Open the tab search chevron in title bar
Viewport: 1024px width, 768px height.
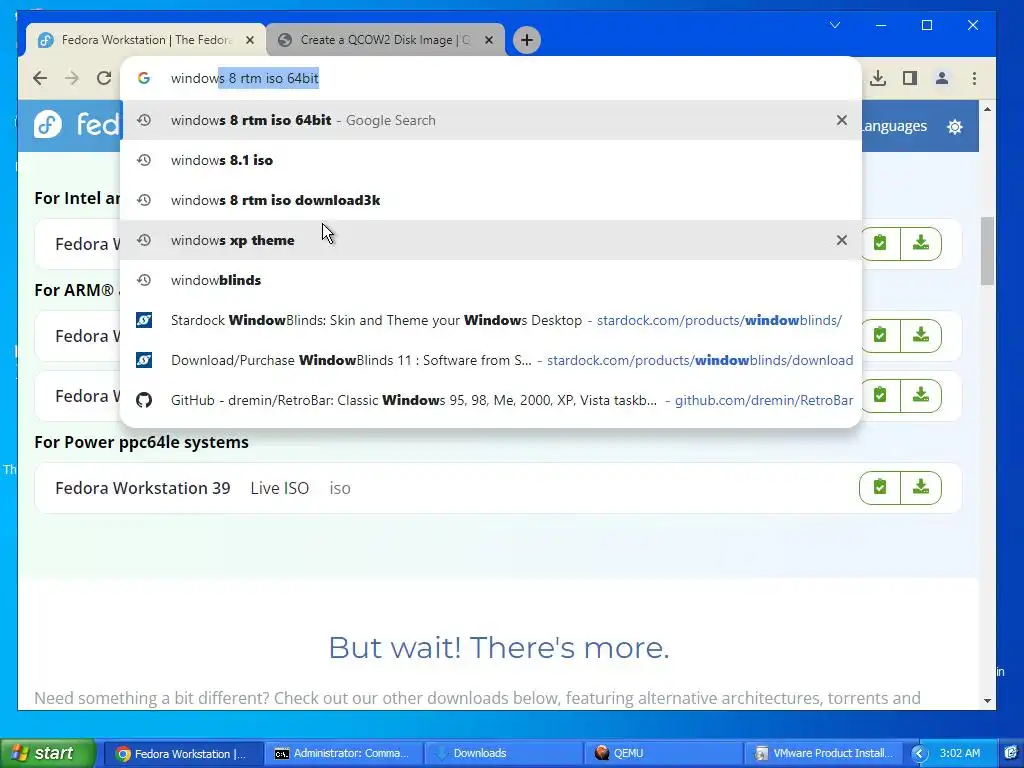click(x=835, y=25)
